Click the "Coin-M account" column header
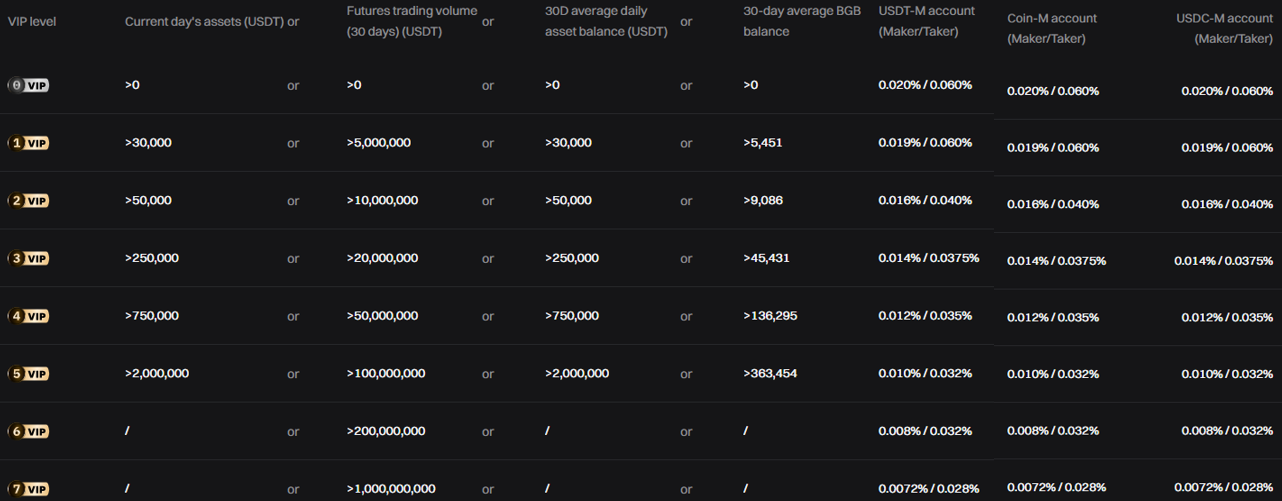Image resolution: width=1282 pixels, height=501 pixels. (x=1051, y=28)
